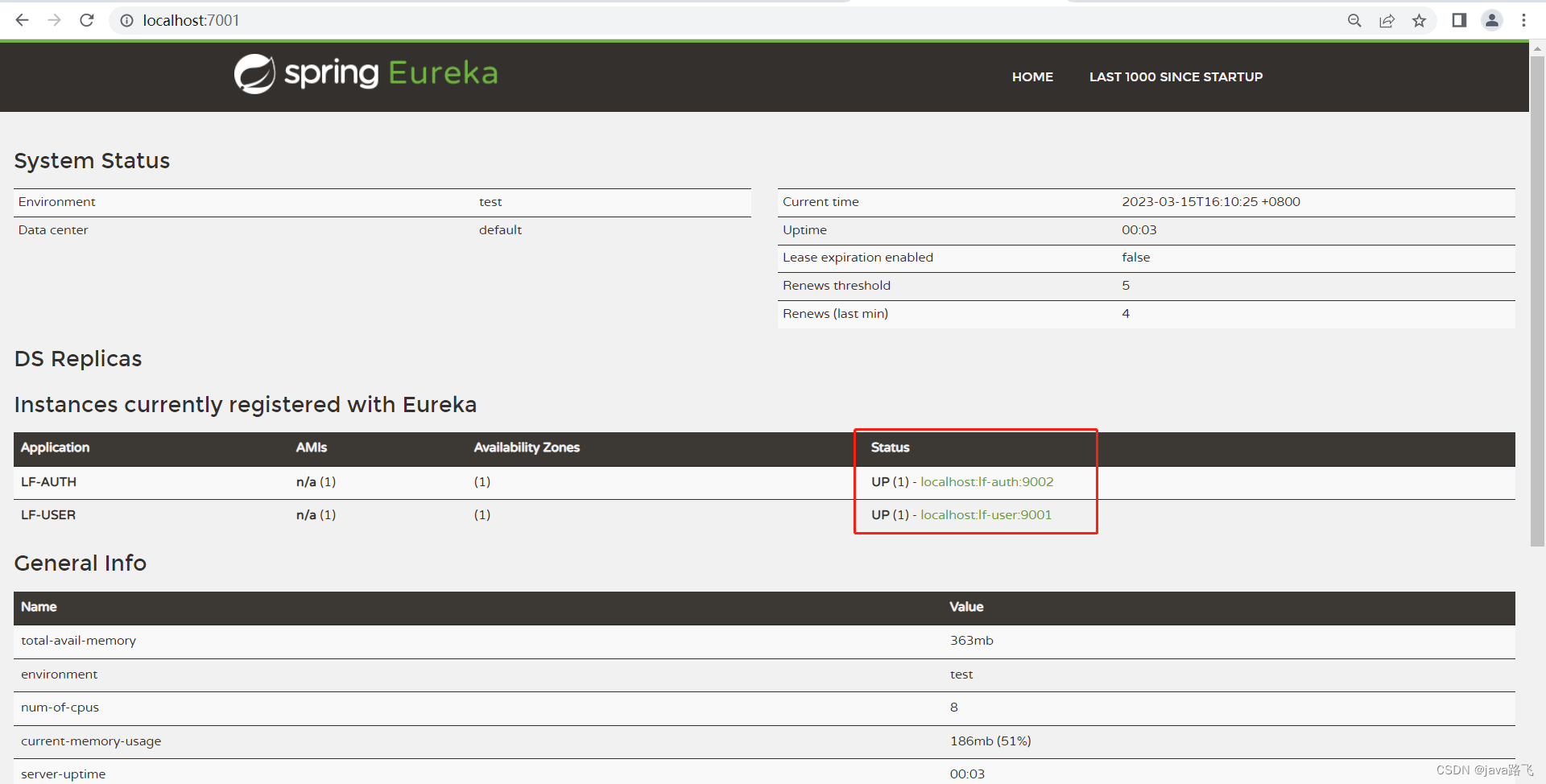Bookmark this page with the star

click(x=1419, y=21)
